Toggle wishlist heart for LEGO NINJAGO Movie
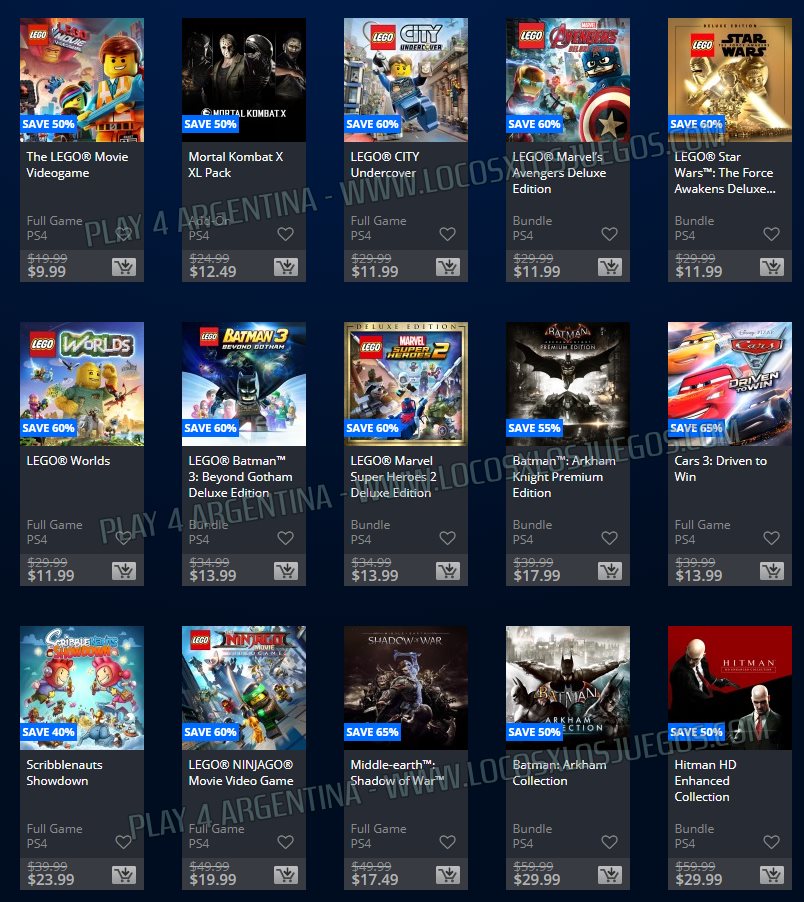Image resolution: width=804 pixels, height=902 pixels. click(x=286, y=842)
